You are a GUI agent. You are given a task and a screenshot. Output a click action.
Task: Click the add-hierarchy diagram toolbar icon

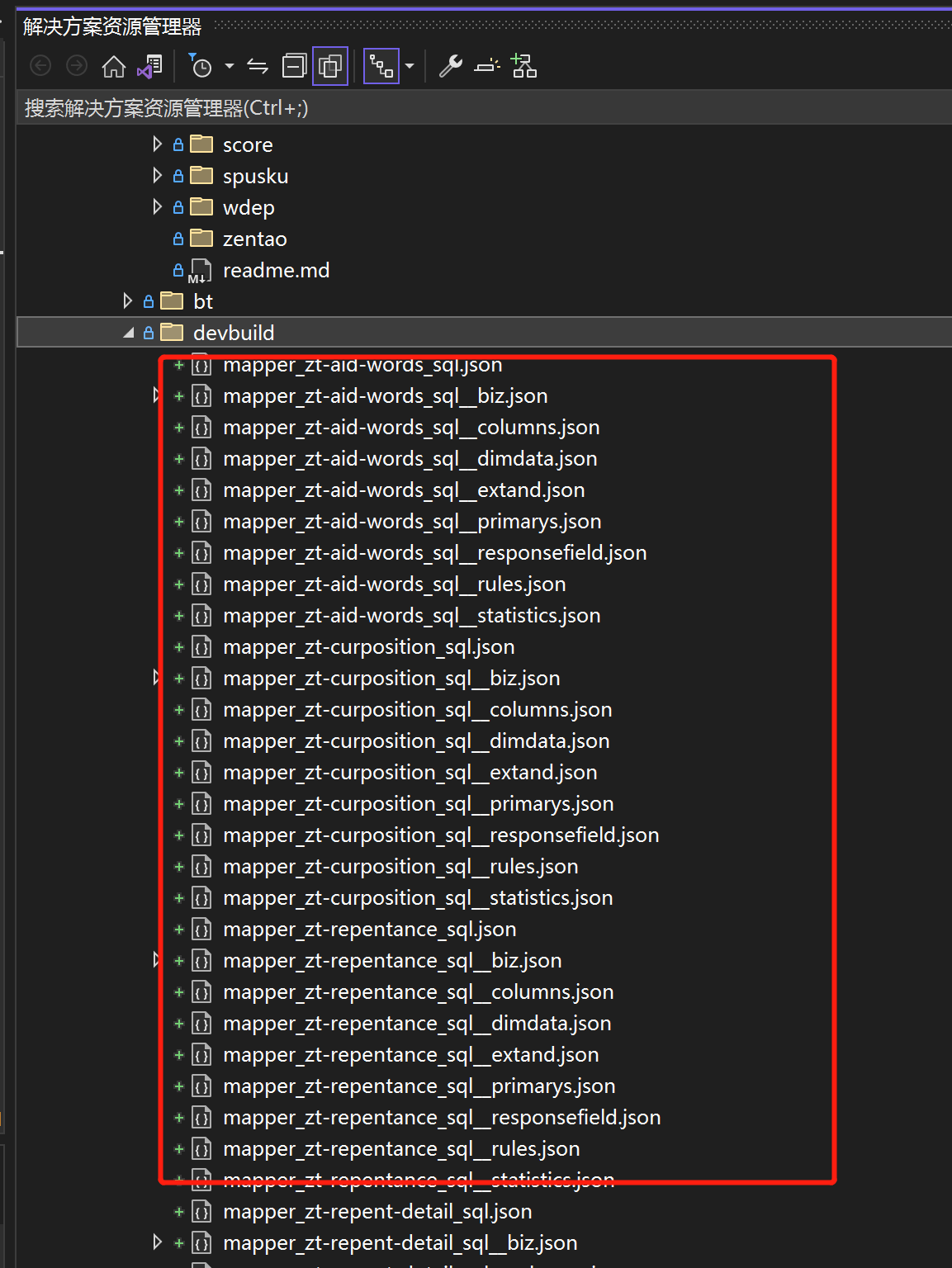click(523, 66)
